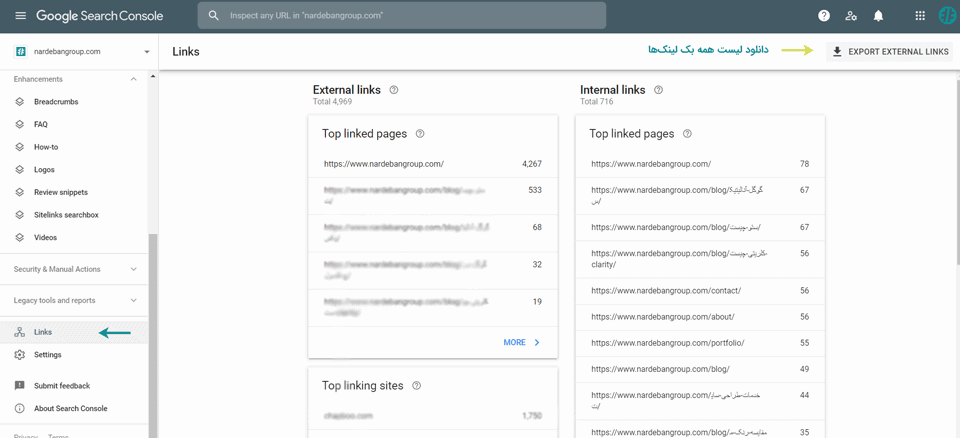This screenshot has width=960, height=438.
Task: Click the external homepage row with 4,267
Action: pos(433,164)
